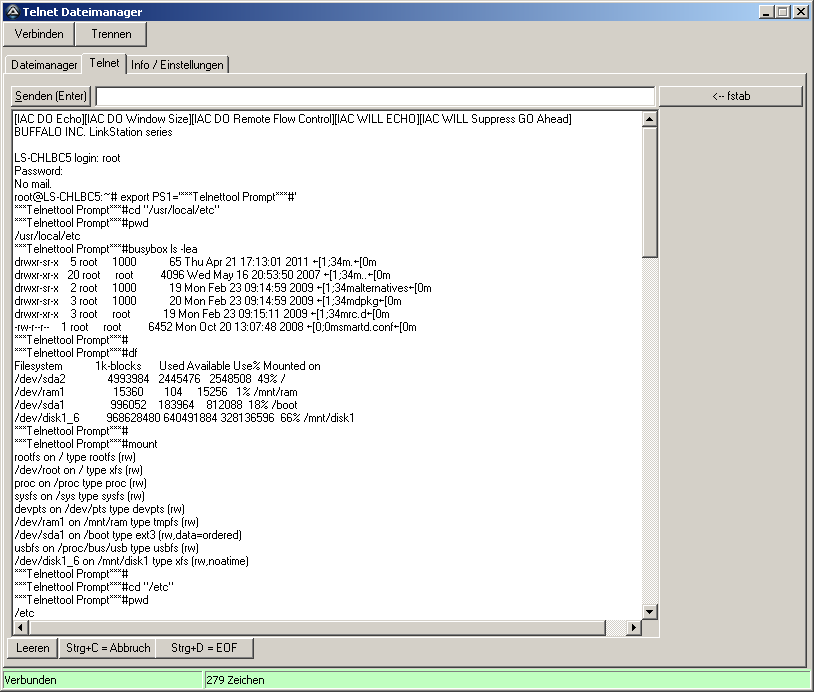Image resolution: width=814 pixels, height=692 pixels.
Task: Send end-of-file via Strg+D = EOF
Action: coord(204,648)
